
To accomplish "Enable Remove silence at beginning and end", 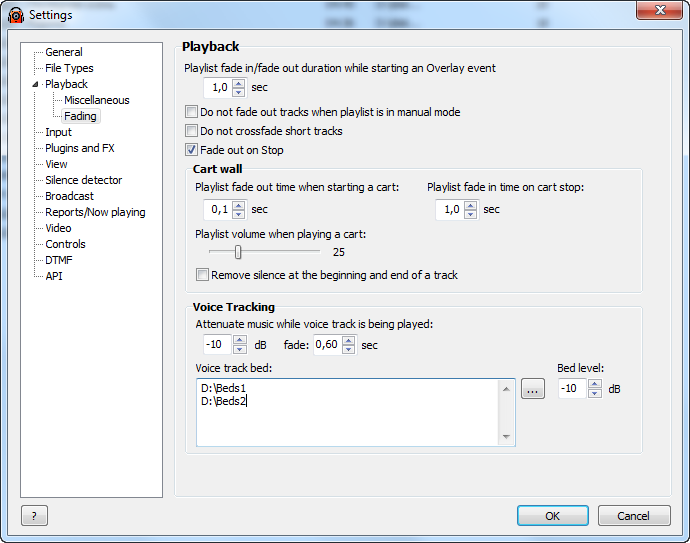I will [202, 275].
